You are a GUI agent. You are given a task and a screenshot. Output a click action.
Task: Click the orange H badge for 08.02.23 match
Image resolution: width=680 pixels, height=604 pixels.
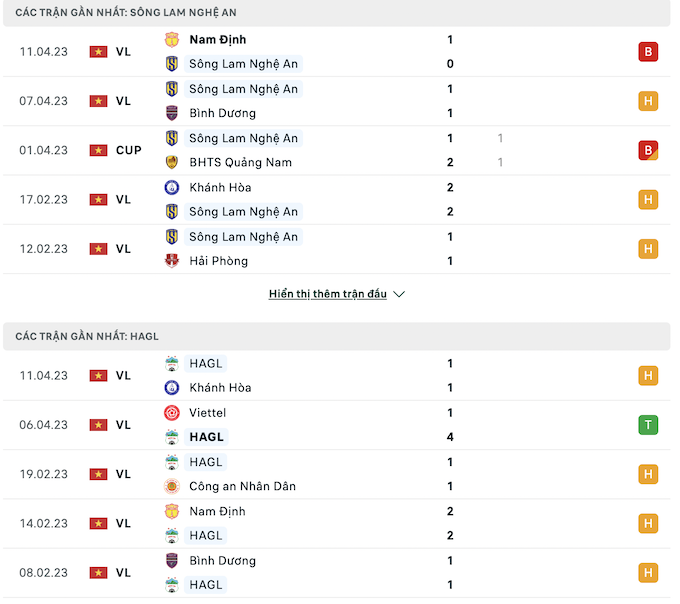point(648,573)
